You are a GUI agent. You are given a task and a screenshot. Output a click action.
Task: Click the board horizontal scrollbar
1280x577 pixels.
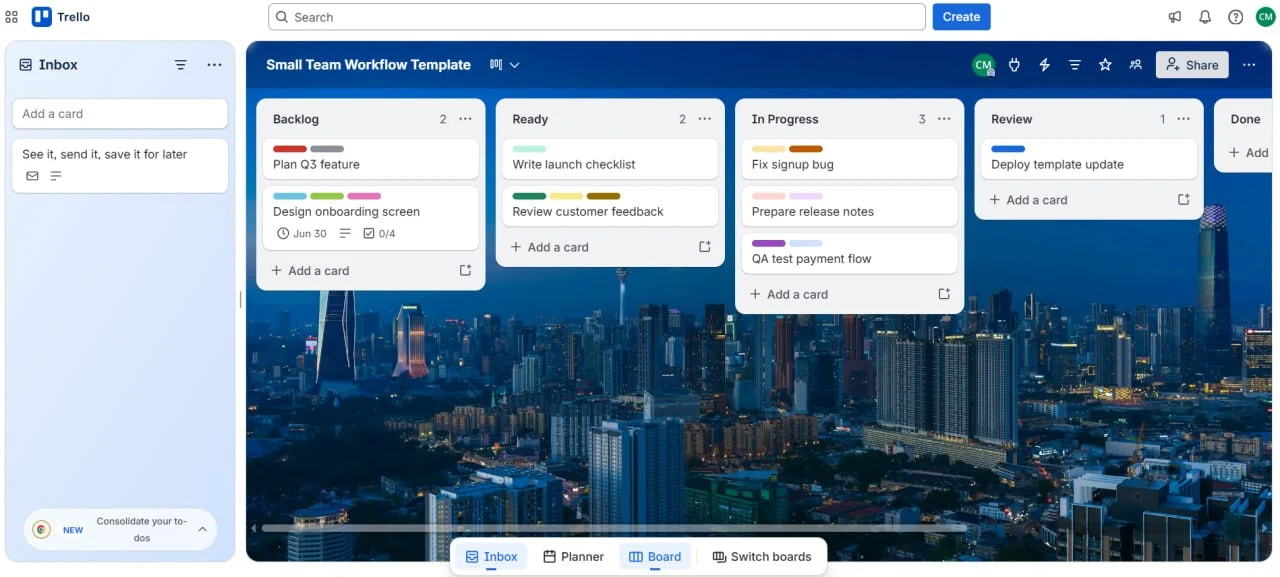(614, 528)
